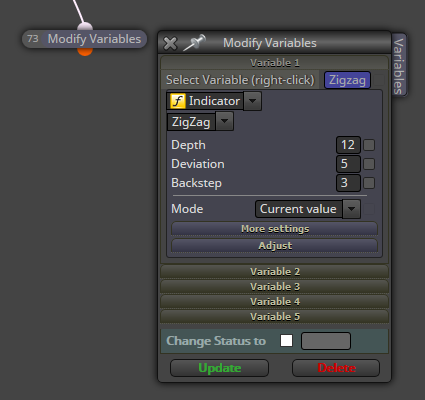
Task: Open the ZigZag indicator dropdown arrow
Action: pyautogui.click(x=225, y=122)
